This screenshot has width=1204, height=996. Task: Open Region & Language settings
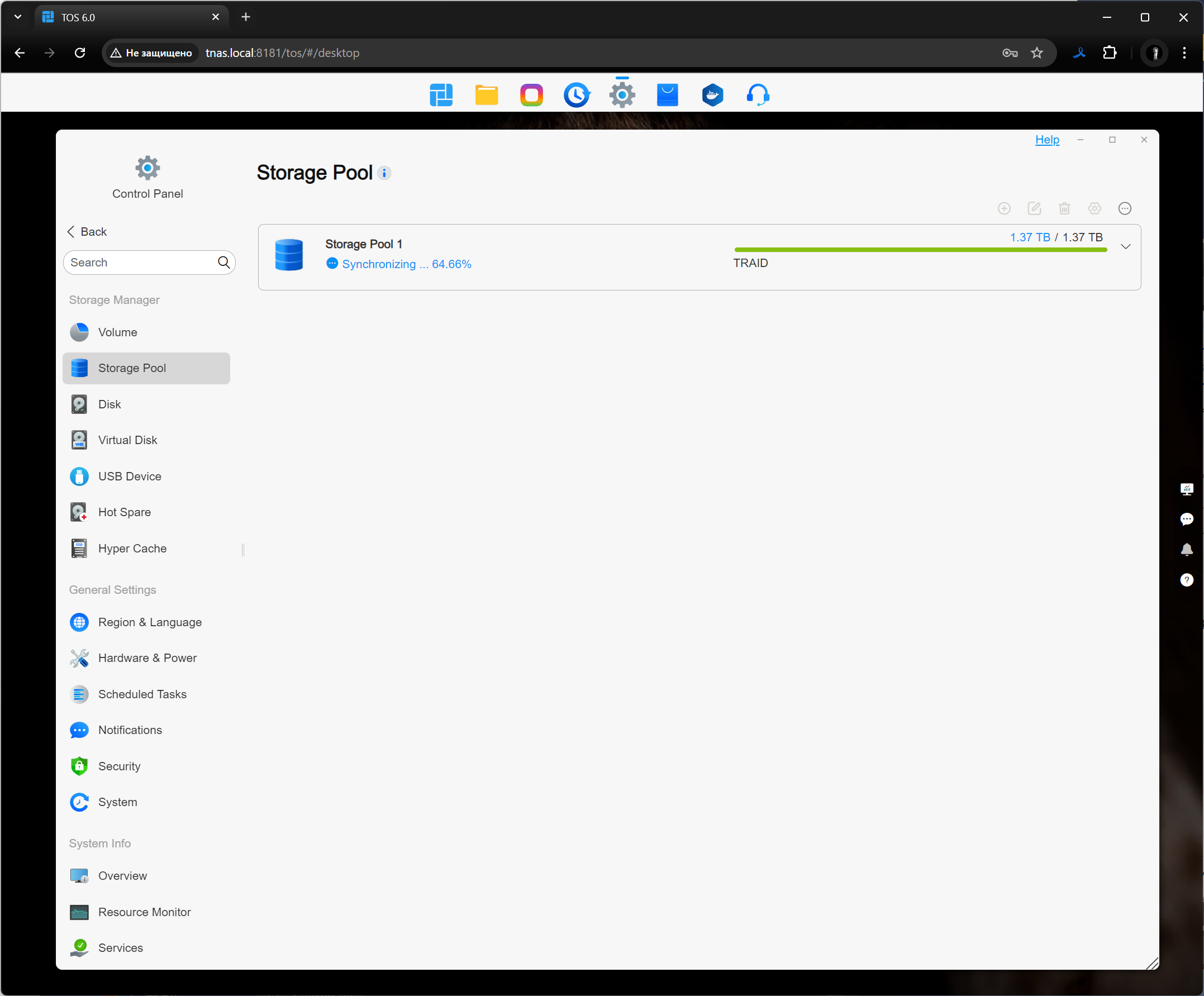[146, 622]
